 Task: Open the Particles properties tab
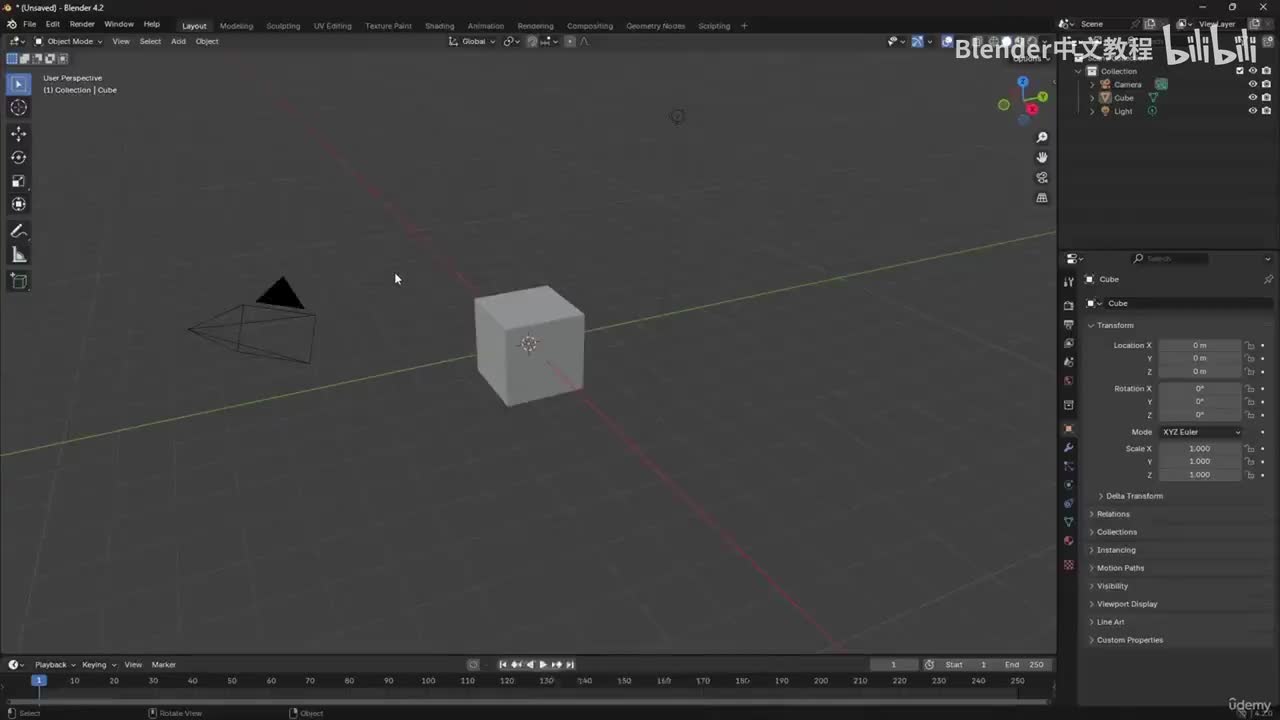pos(1068,466)
